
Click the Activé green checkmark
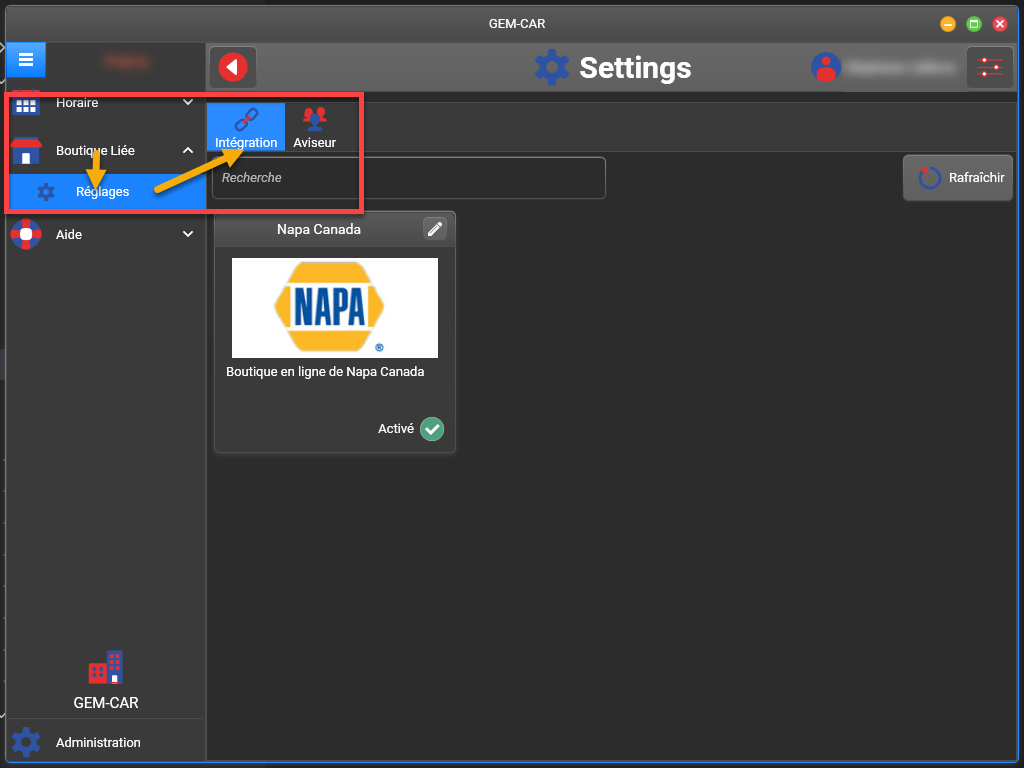click(x=432, y=429)
